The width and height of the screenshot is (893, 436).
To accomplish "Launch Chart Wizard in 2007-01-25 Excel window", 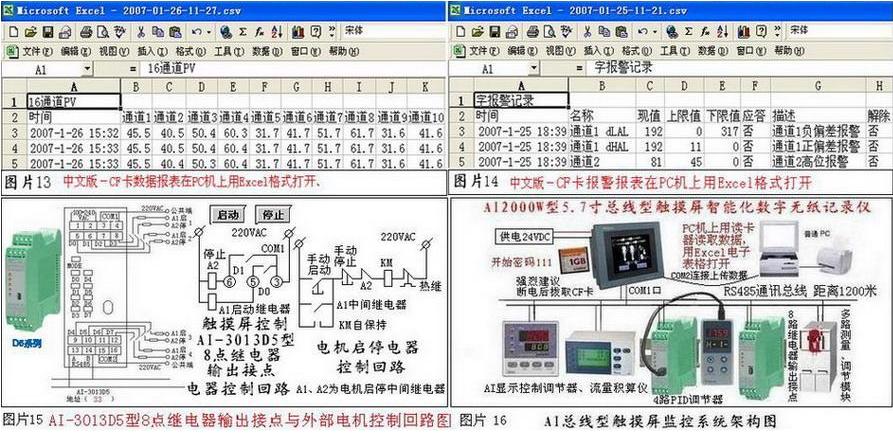I will (744, 32).
